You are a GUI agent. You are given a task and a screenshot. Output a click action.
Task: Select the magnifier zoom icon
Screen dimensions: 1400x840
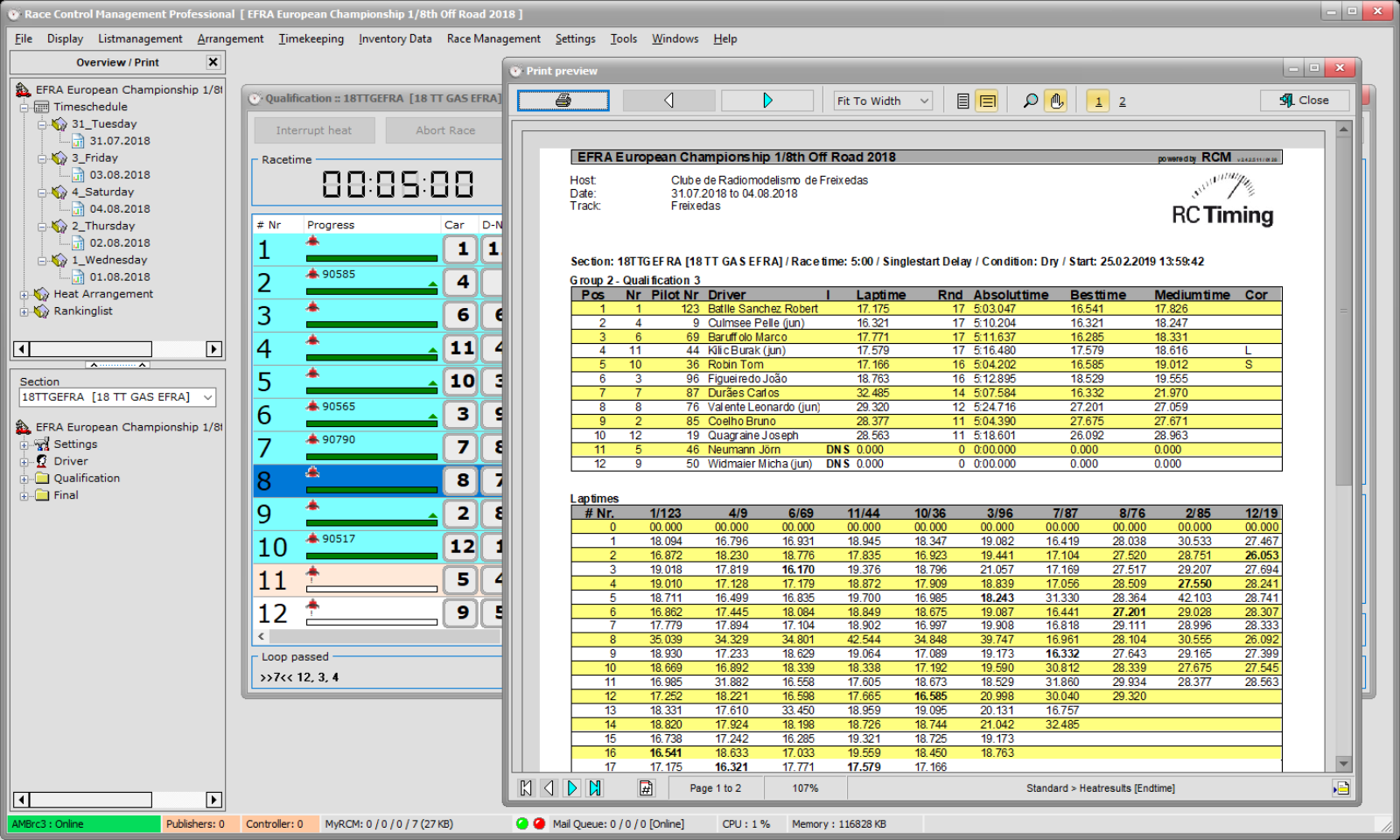tap(1031, 100)
